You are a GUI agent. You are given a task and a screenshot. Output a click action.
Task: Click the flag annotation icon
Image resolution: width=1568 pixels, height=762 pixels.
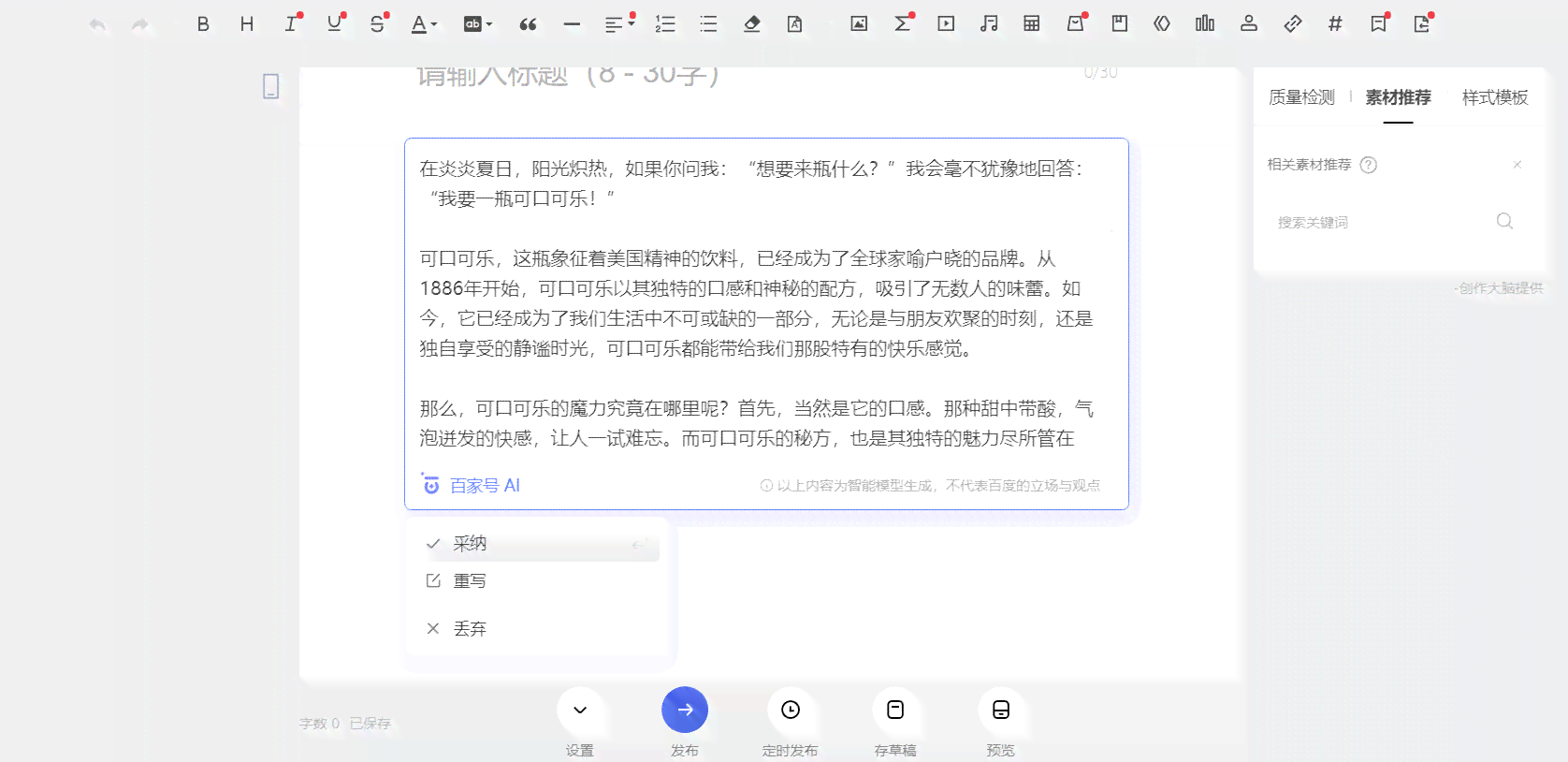point(1379,24)
